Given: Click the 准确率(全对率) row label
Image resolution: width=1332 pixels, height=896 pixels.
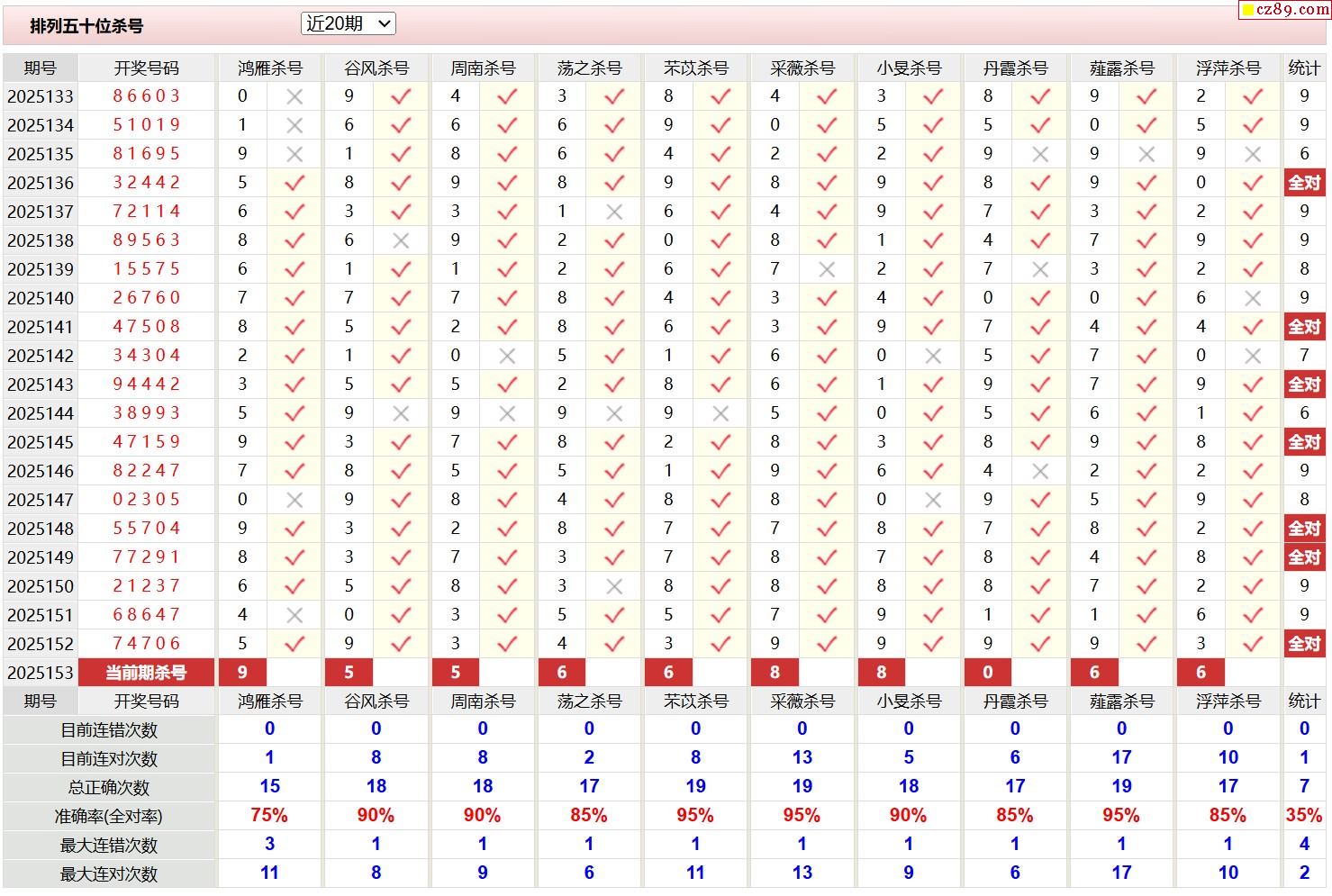Looking at the screenshot, I should tap(109, 817).
